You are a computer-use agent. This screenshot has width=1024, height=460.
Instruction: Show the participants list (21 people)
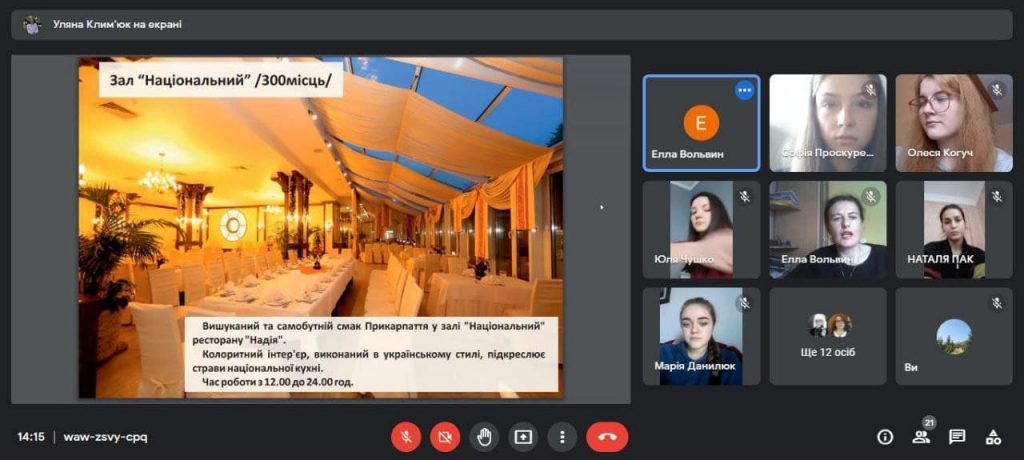point(921,437)
